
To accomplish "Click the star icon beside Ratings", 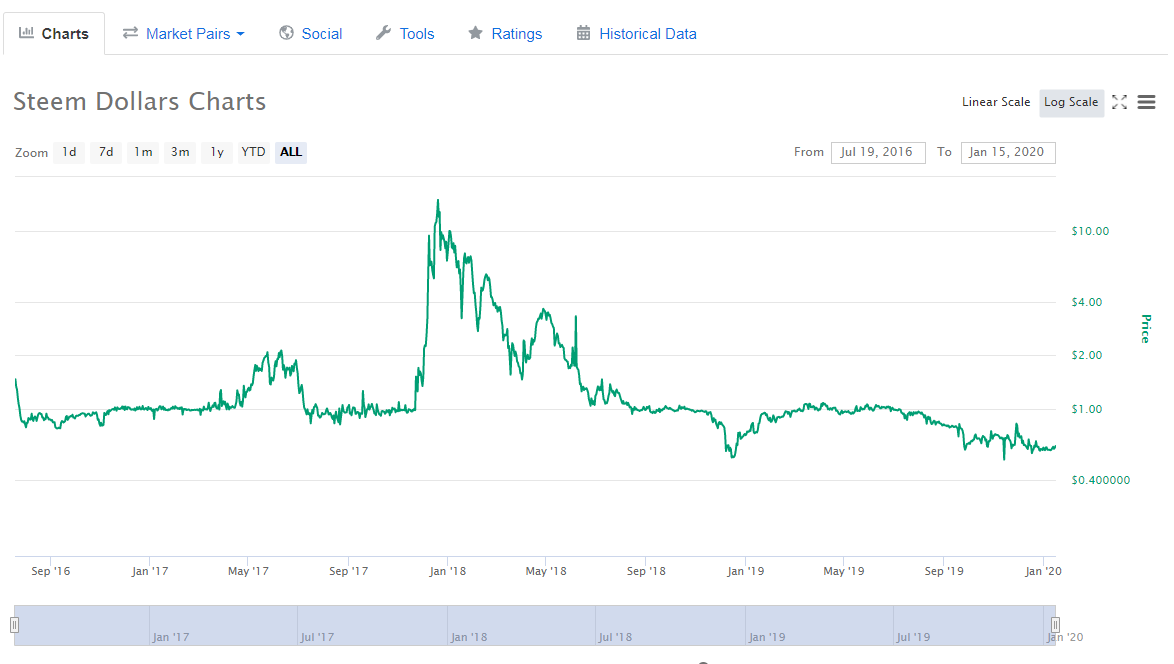I will [x=476, y=33].
